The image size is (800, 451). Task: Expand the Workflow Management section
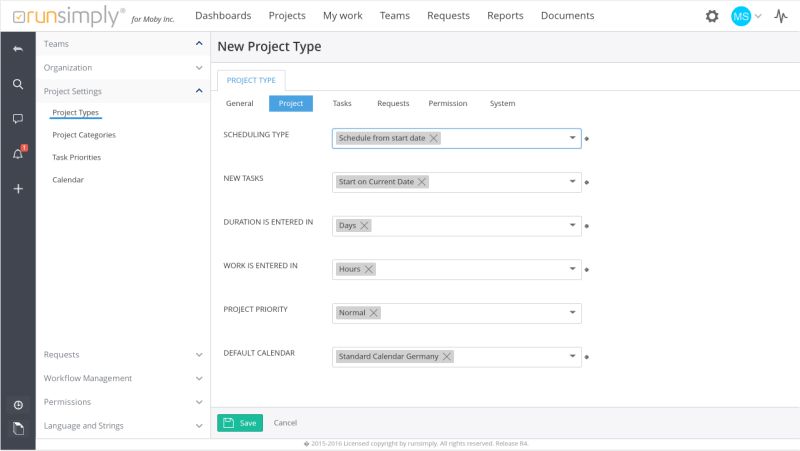(199, 379)
